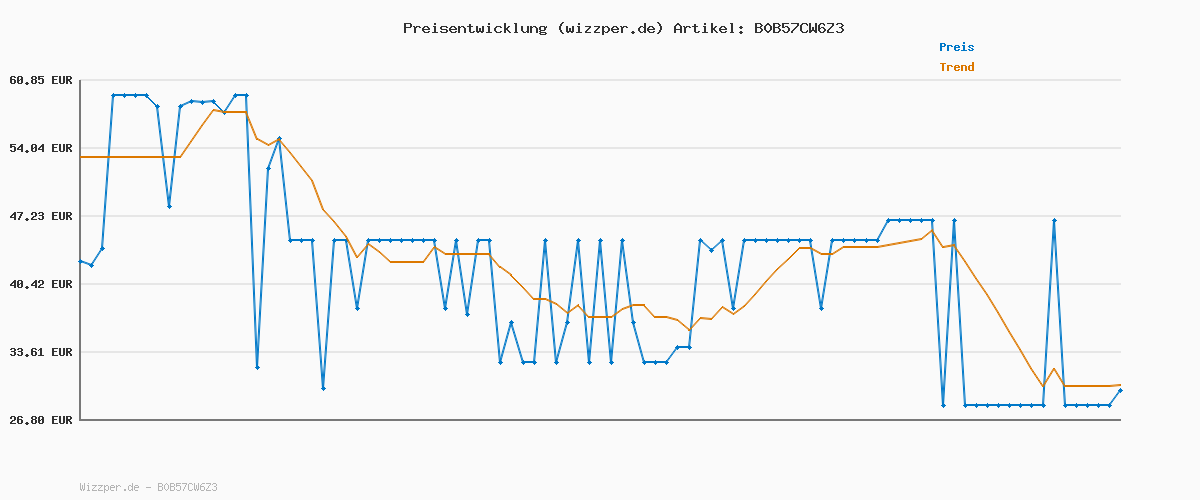The height and width of the screenshot is (500, 1200).
Task: Click the 60.85 EUR axis label
Action: click(40, 80)
